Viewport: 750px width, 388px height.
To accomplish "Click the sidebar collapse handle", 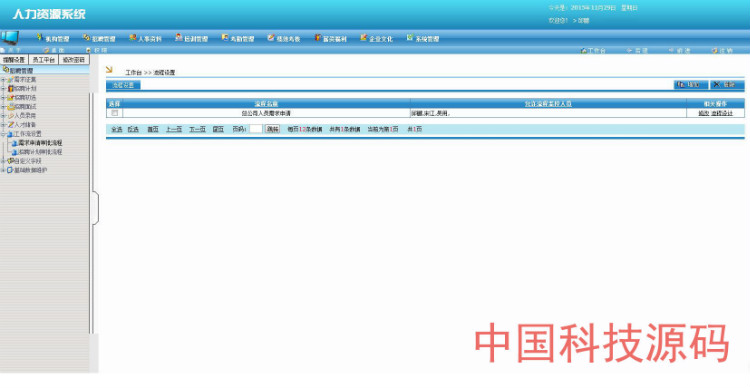I will (95, 208).
